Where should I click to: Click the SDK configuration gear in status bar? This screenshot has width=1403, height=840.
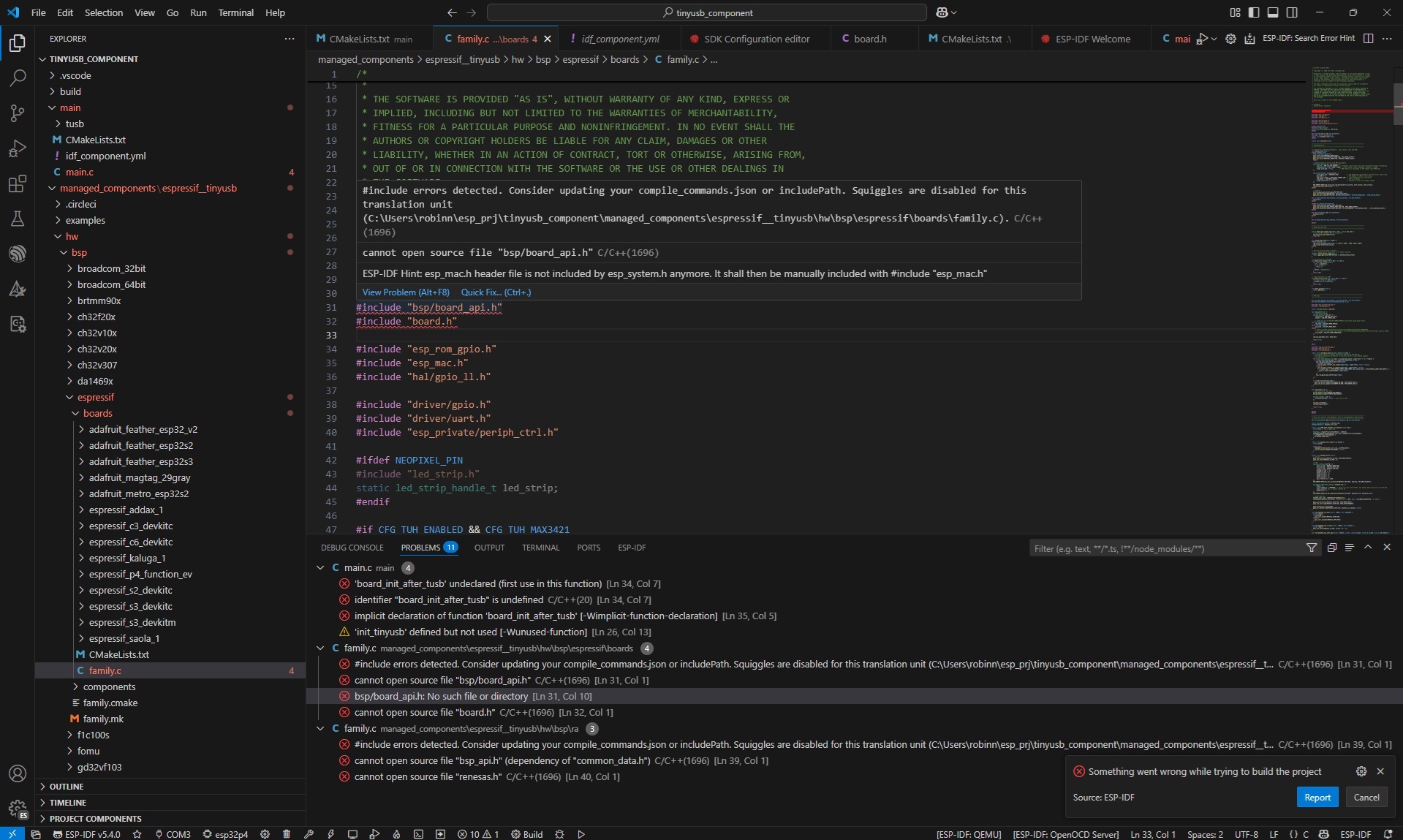(x=265, y=834)
